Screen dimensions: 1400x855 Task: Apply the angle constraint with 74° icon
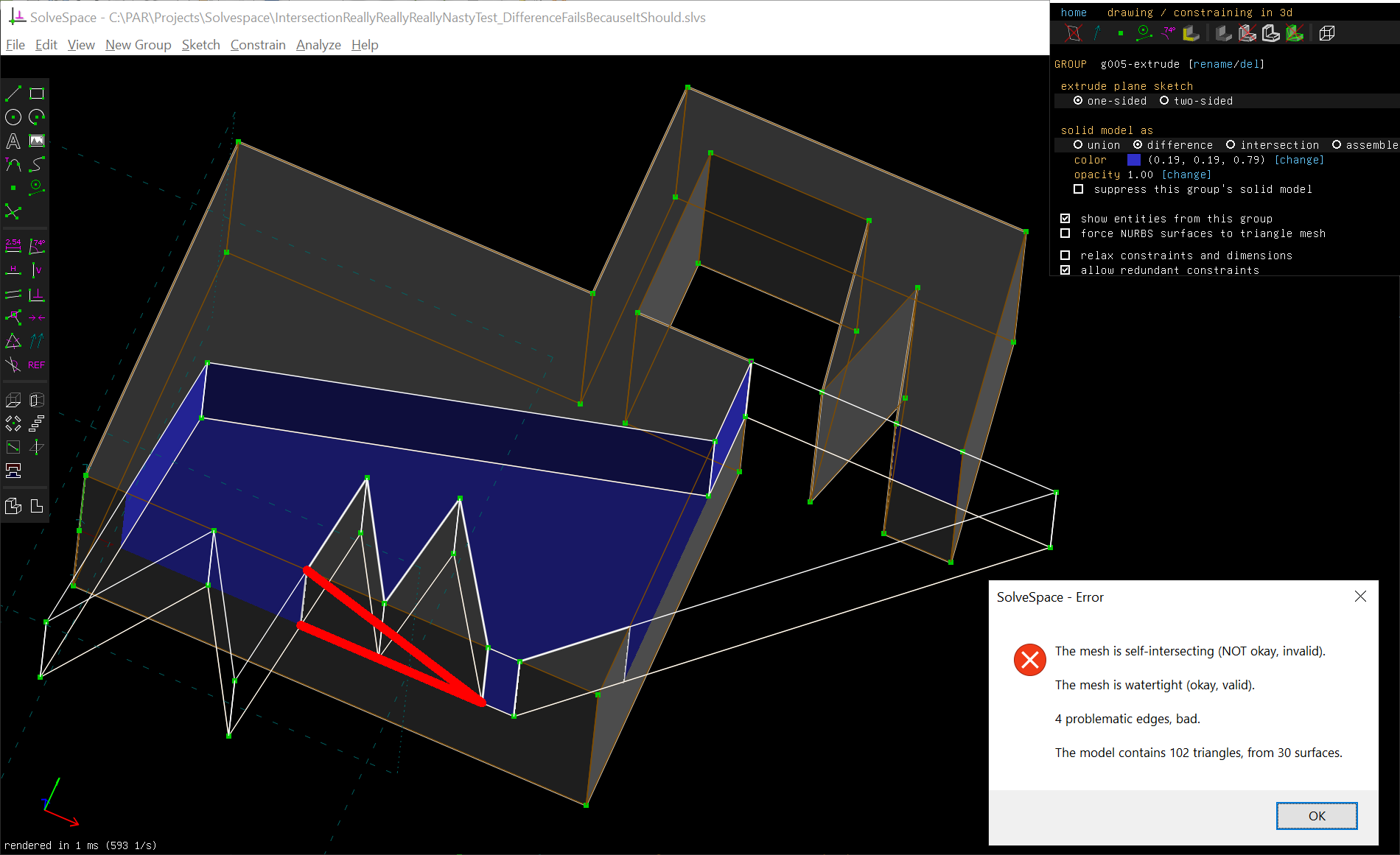37,246
